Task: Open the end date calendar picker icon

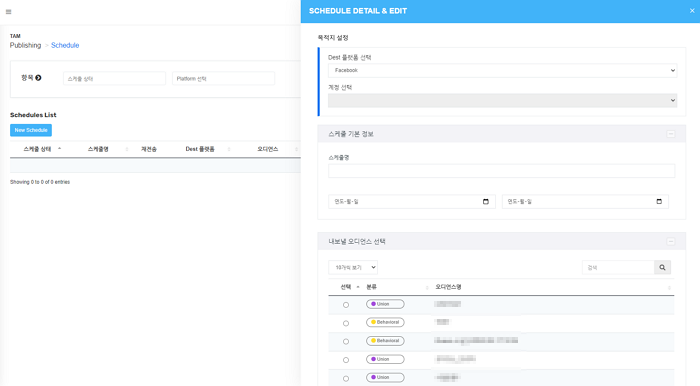Action: 659,202
